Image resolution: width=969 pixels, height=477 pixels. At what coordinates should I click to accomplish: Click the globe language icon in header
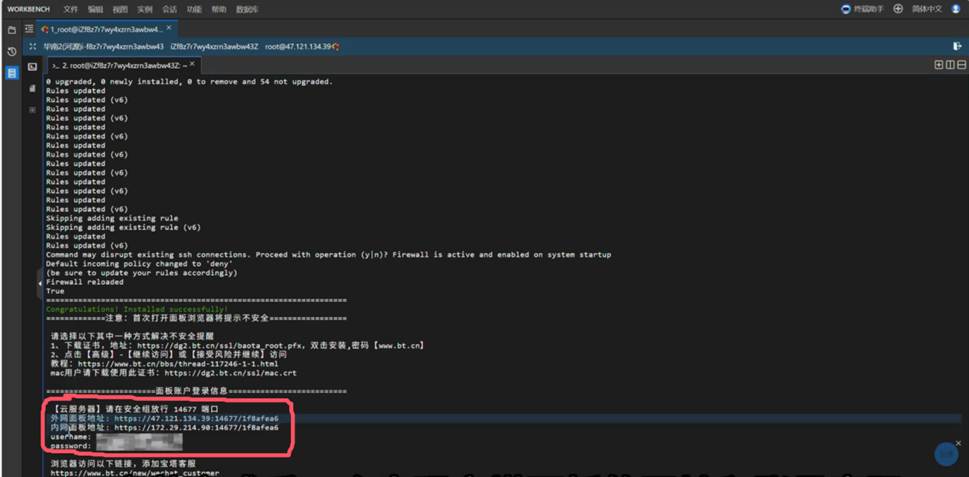click(x=898, y=9)
